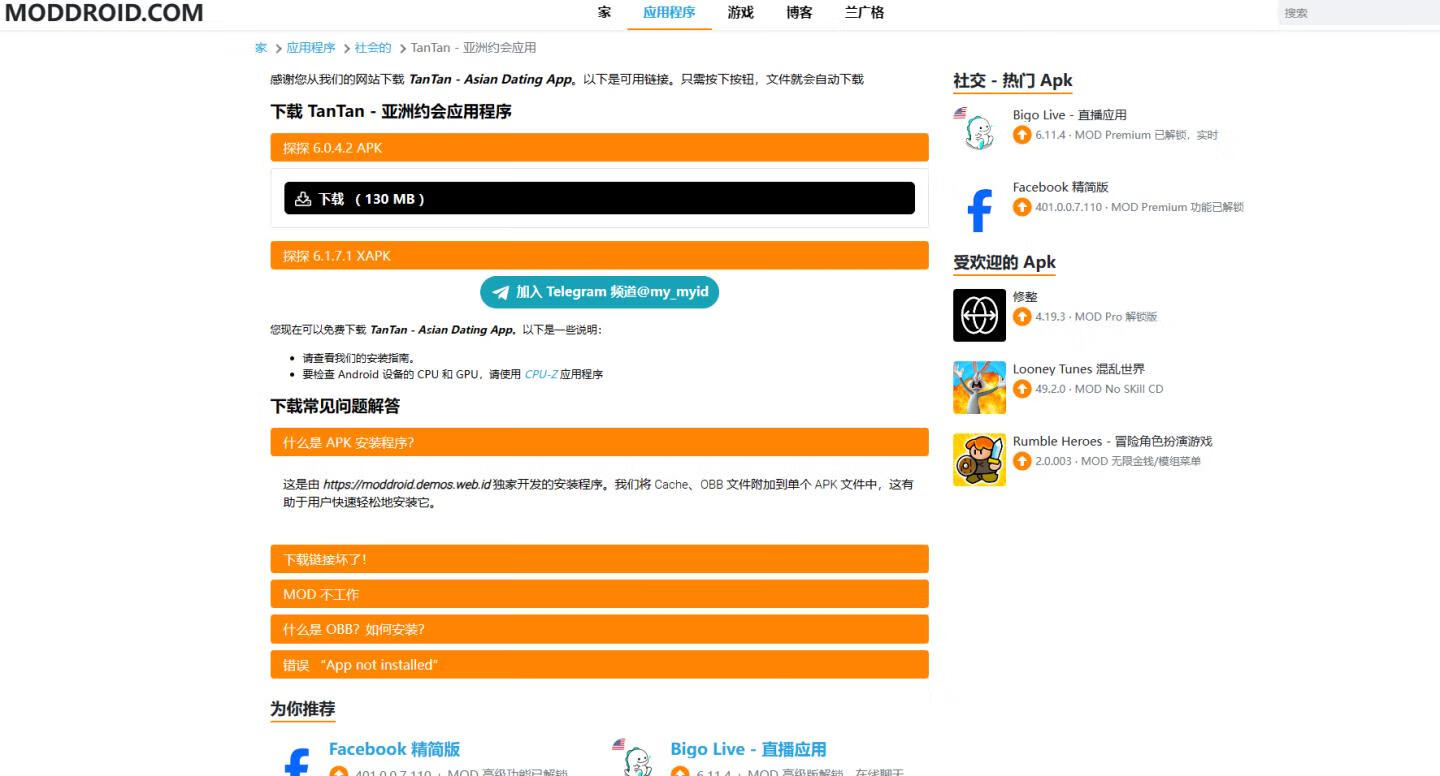Expand the 探探 6.0.4.2 APK section

(599, 148)
